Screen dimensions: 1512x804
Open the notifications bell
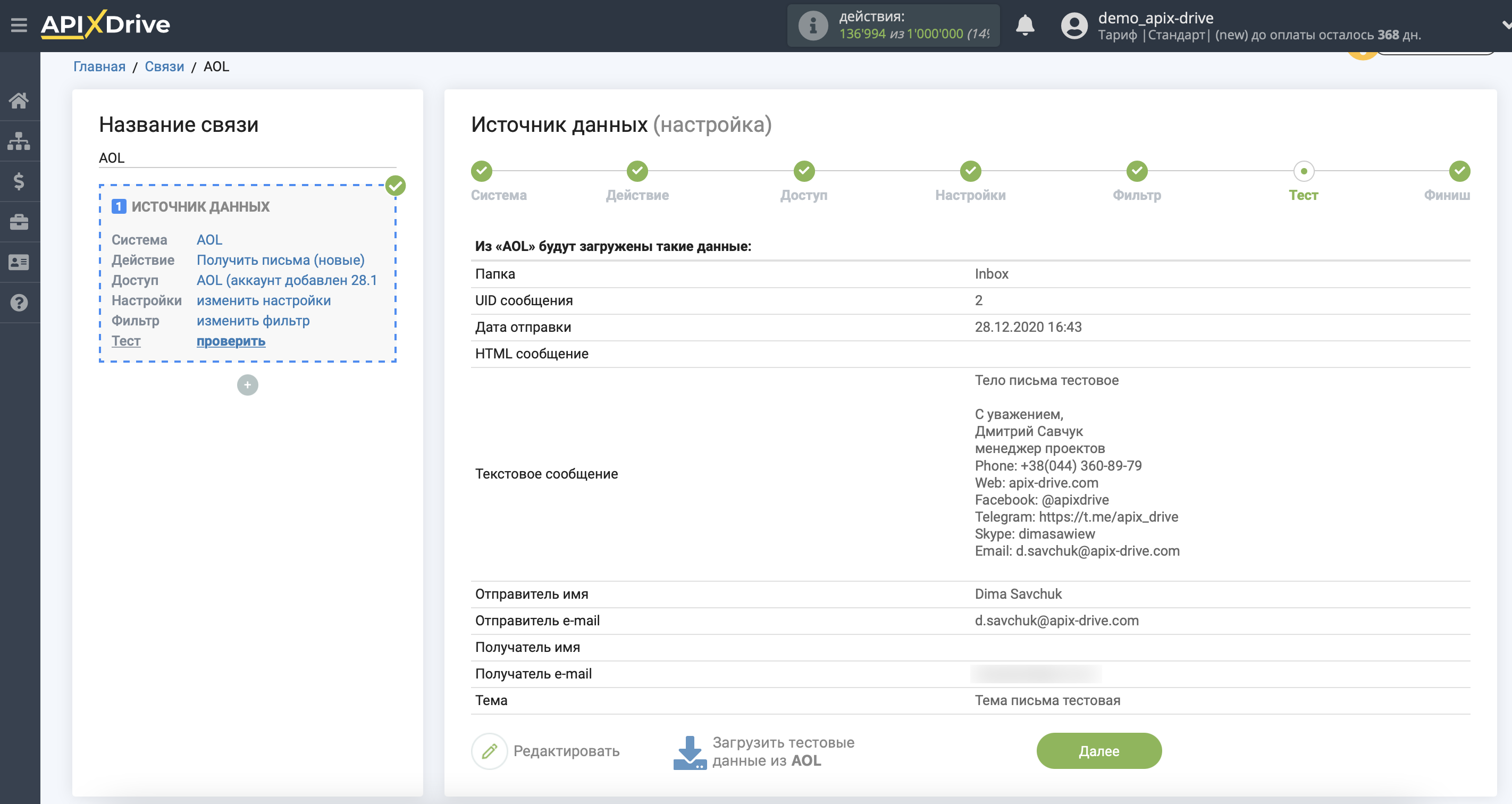pyautogui.click(x=1025, y=25)
